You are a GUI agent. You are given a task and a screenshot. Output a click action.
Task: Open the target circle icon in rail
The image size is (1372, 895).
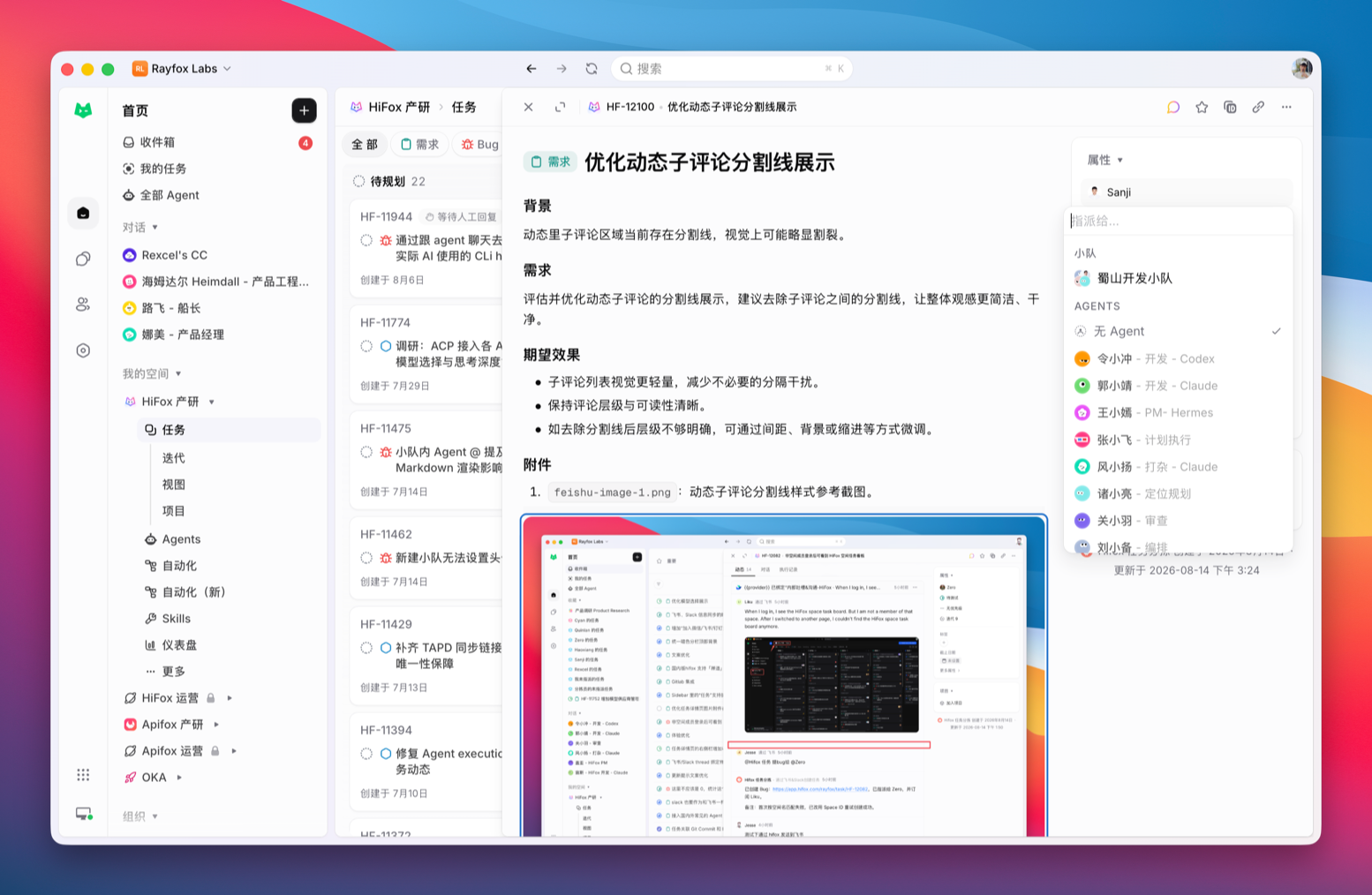(x=83, y=350)
